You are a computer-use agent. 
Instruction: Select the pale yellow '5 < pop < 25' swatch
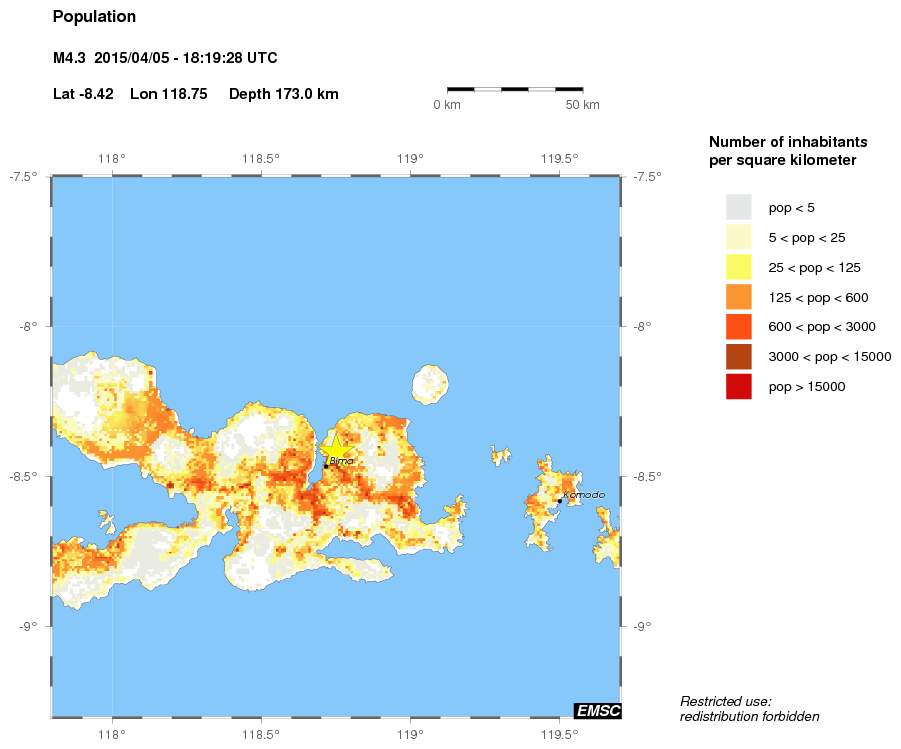[x=738, y=237]
